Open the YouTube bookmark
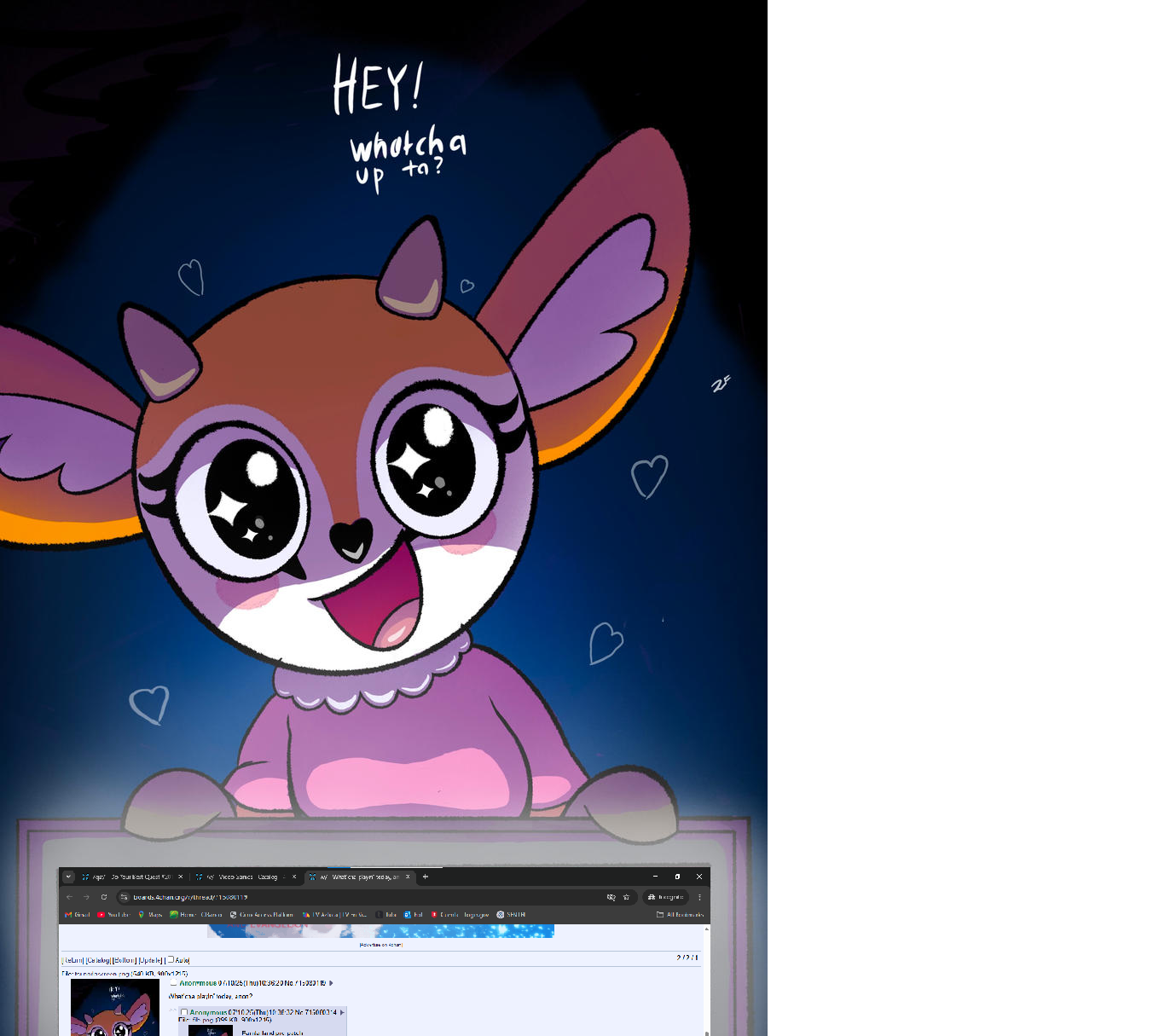This screenshot has width=1165, height=1036. (x=113, y=915)
